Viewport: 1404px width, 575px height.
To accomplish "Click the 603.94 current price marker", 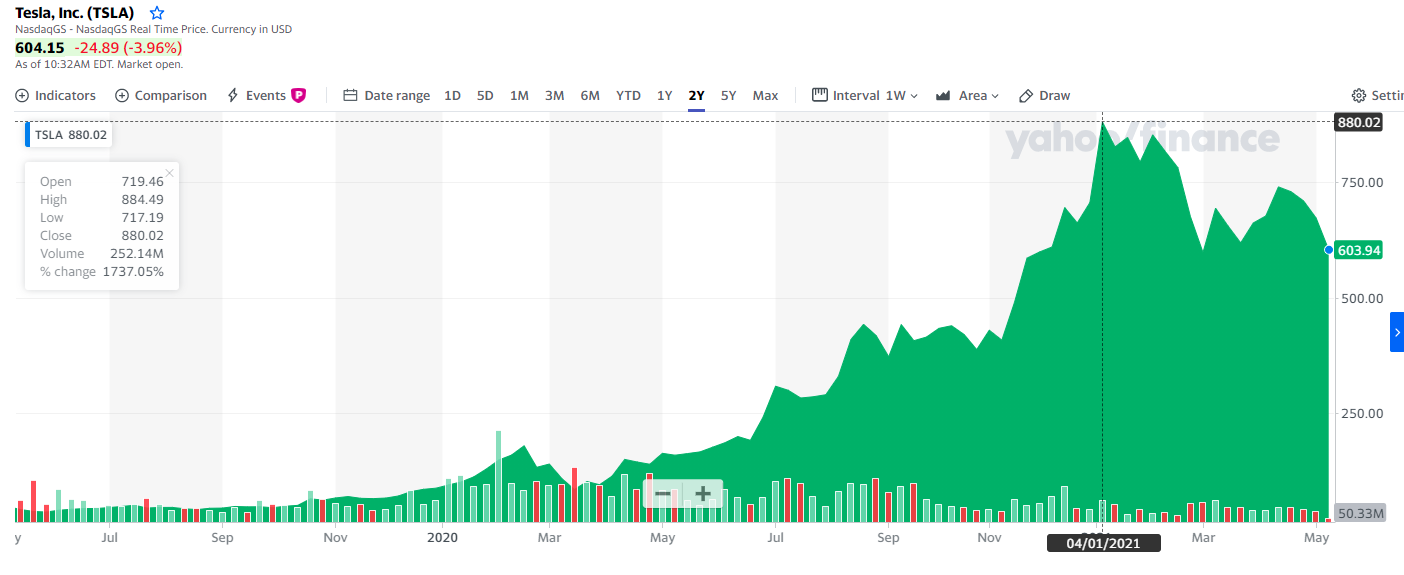I will [x=1359, y=250].
